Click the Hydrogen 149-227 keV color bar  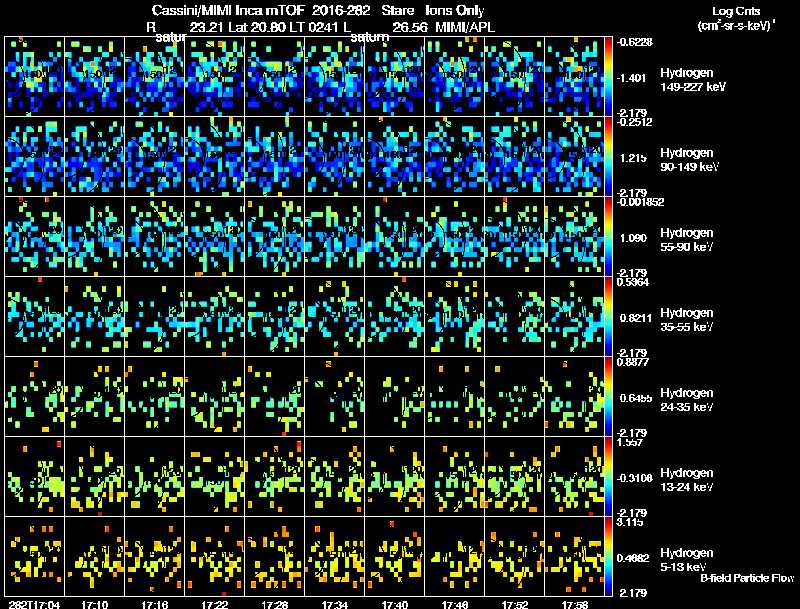[x=608, y=77]
